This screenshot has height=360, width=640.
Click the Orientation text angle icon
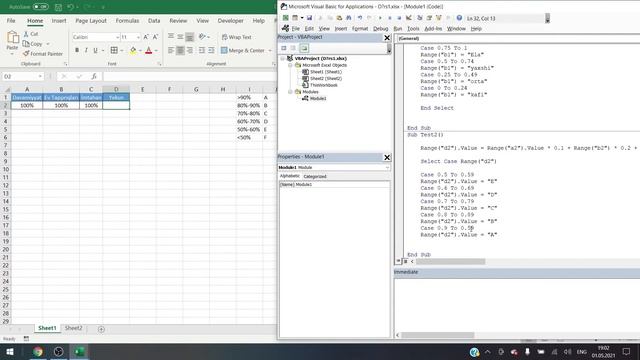click(x=202, y=37)
